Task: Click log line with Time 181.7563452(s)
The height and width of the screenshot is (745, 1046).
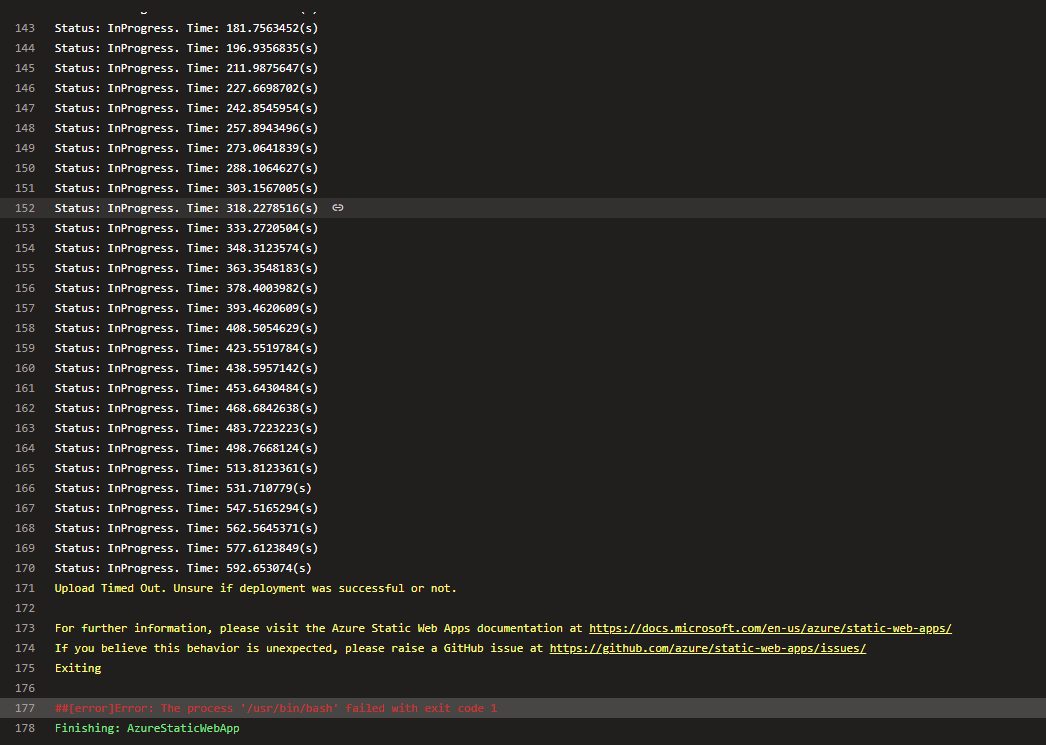Action: 186,28
